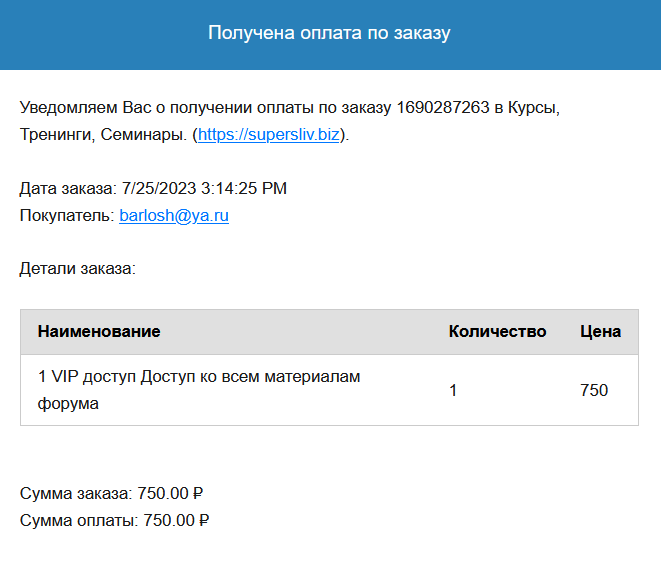Click the order number 1690287263

pos(443,107)
